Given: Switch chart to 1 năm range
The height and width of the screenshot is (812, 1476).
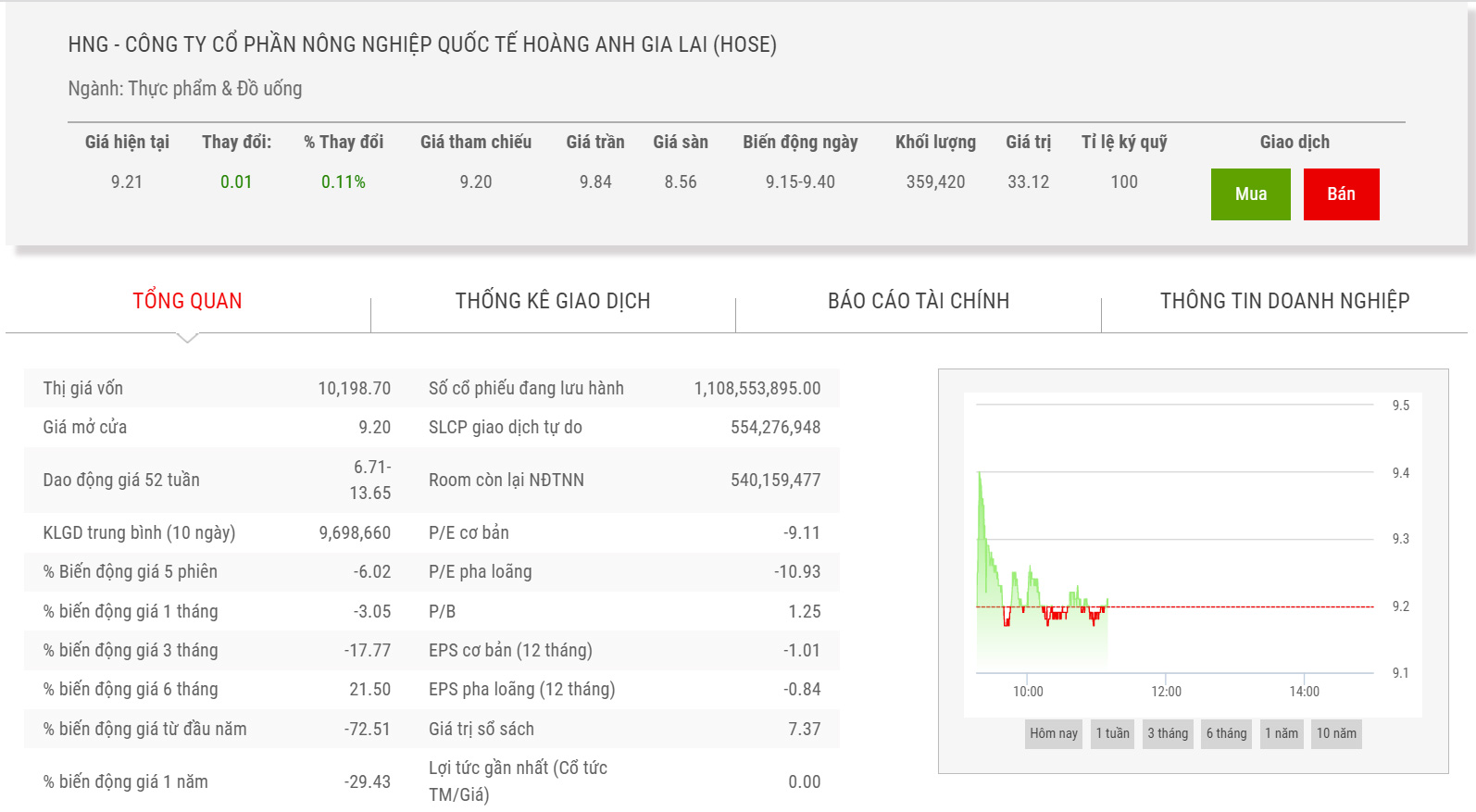Looking at the screenshot, I should click(1282, 733).
